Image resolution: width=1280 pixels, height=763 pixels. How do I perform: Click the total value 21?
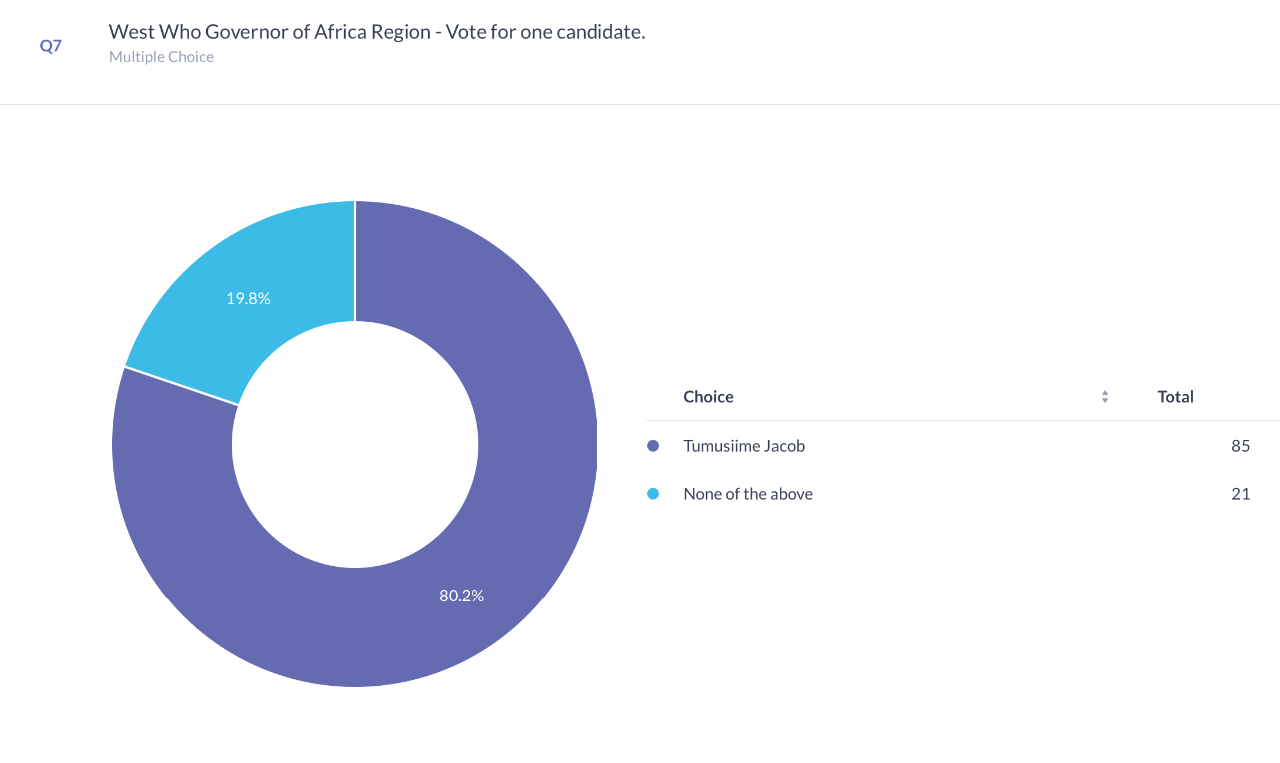point(1241,494)
